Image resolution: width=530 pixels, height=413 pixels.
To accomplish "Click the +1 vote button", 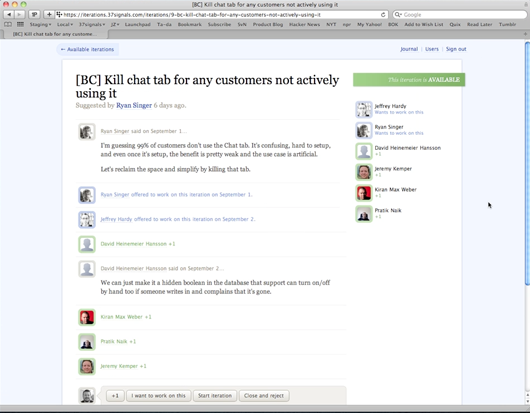I will 115,395.
